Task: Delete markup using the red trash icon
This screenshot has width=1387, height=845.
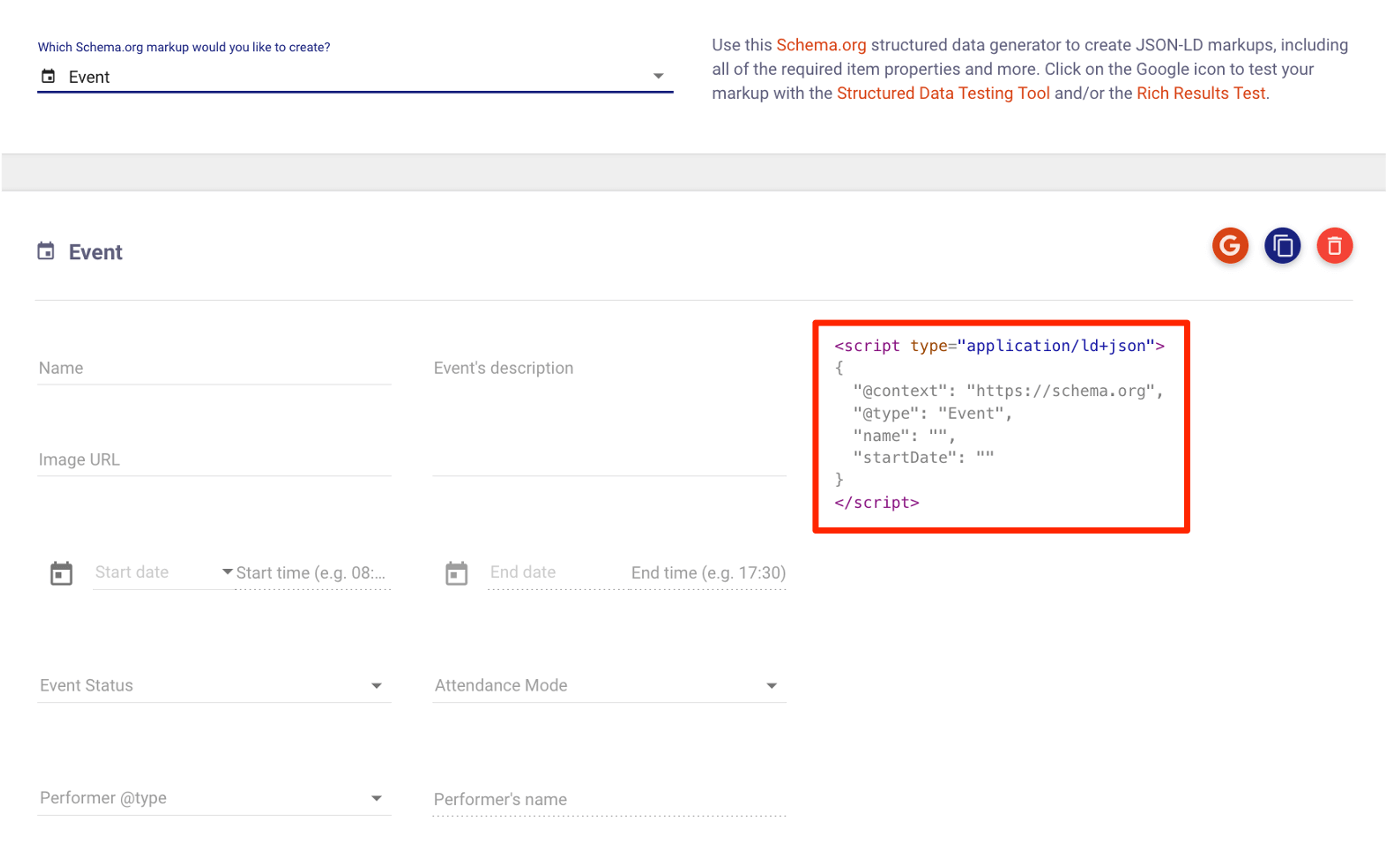Action: click(1334, 245)
